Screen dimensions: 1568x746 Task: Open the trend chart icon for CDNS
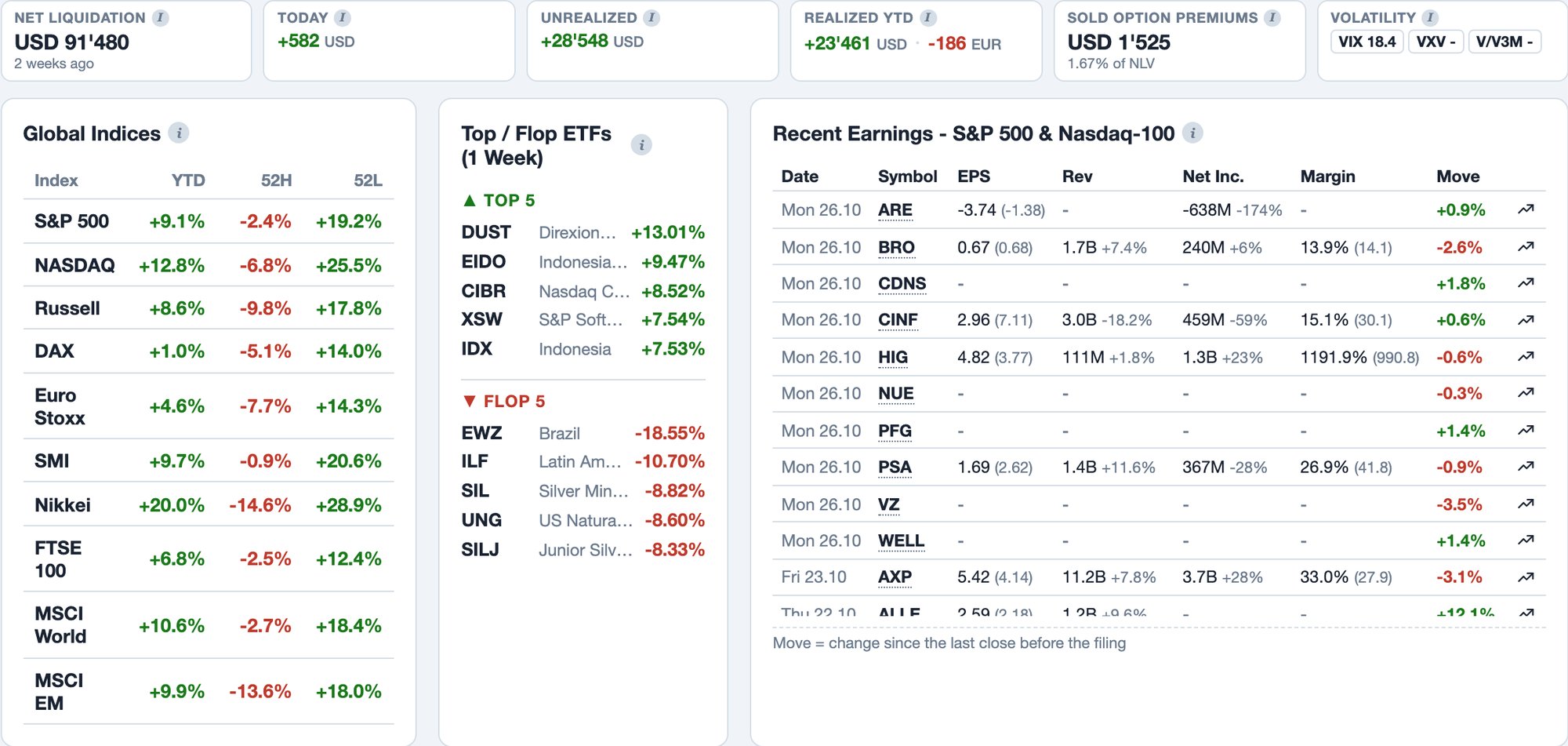click(1526, 283)
